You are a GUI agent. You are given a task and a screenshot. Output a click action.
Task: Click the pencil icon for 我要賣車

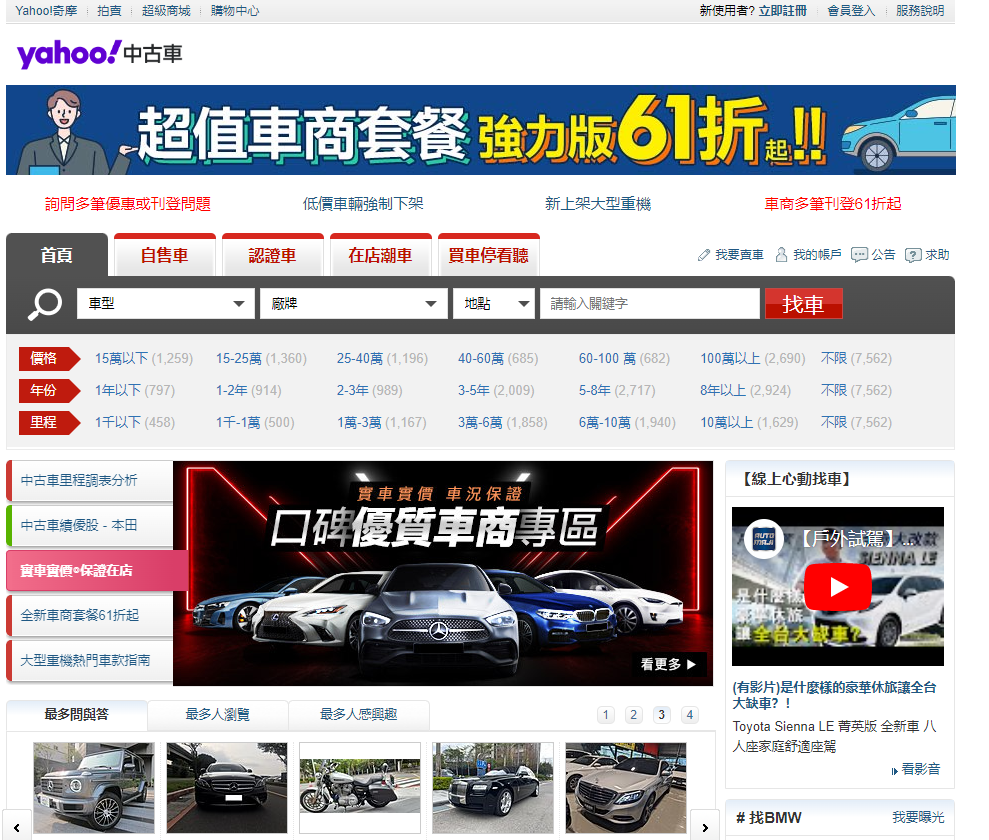pos(703,255)
